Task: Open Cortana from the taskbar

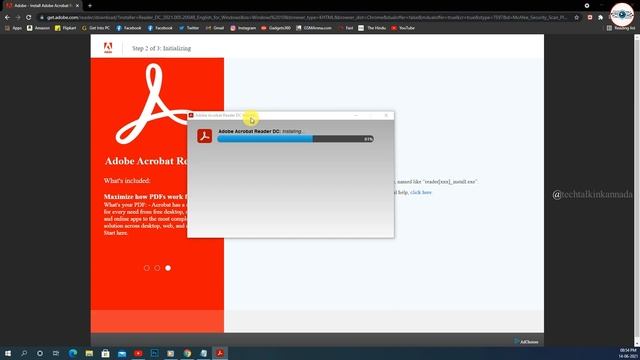Action: (40, 353)
